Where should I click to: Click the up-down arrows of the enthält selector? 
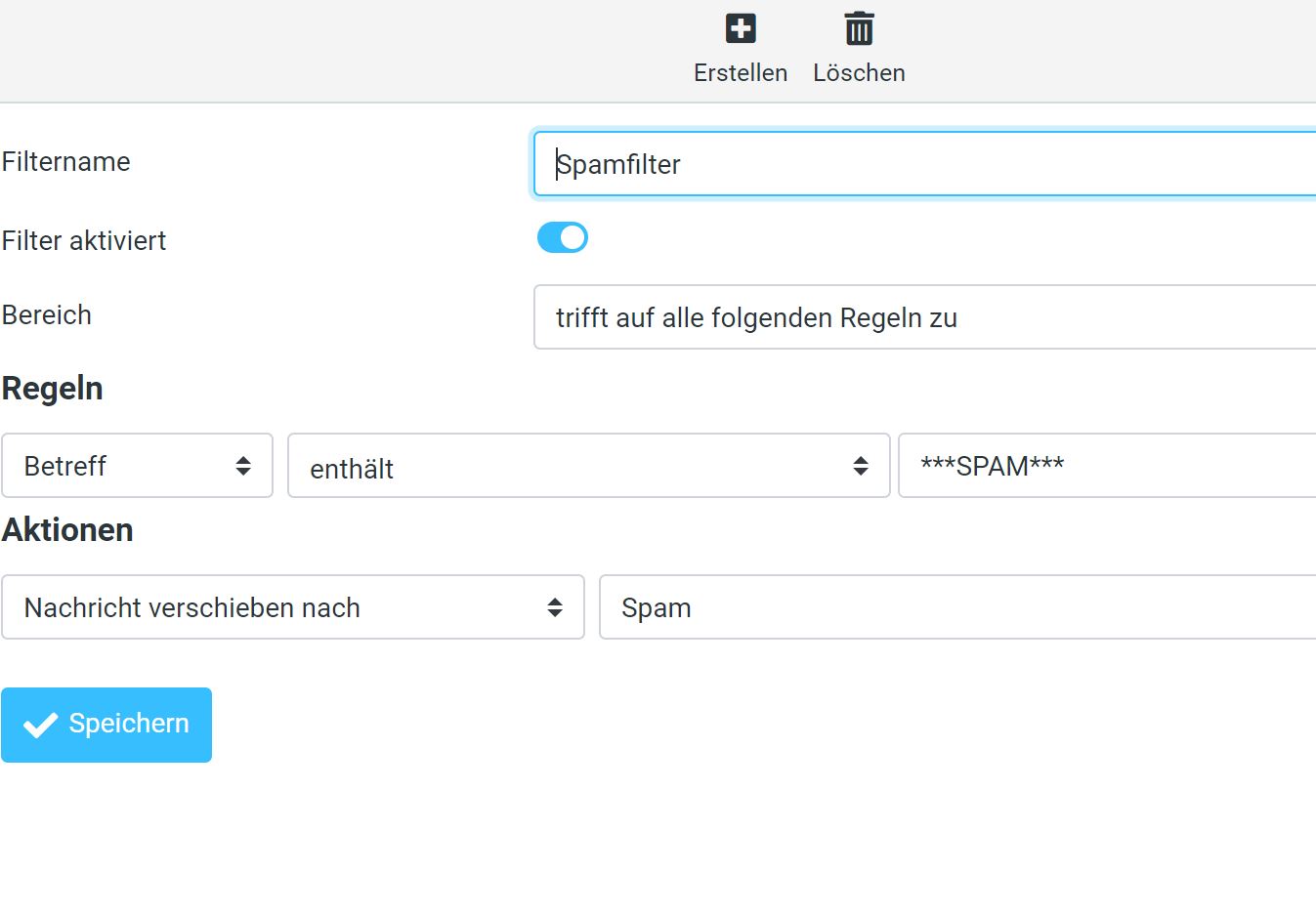[x=860, y=466]
